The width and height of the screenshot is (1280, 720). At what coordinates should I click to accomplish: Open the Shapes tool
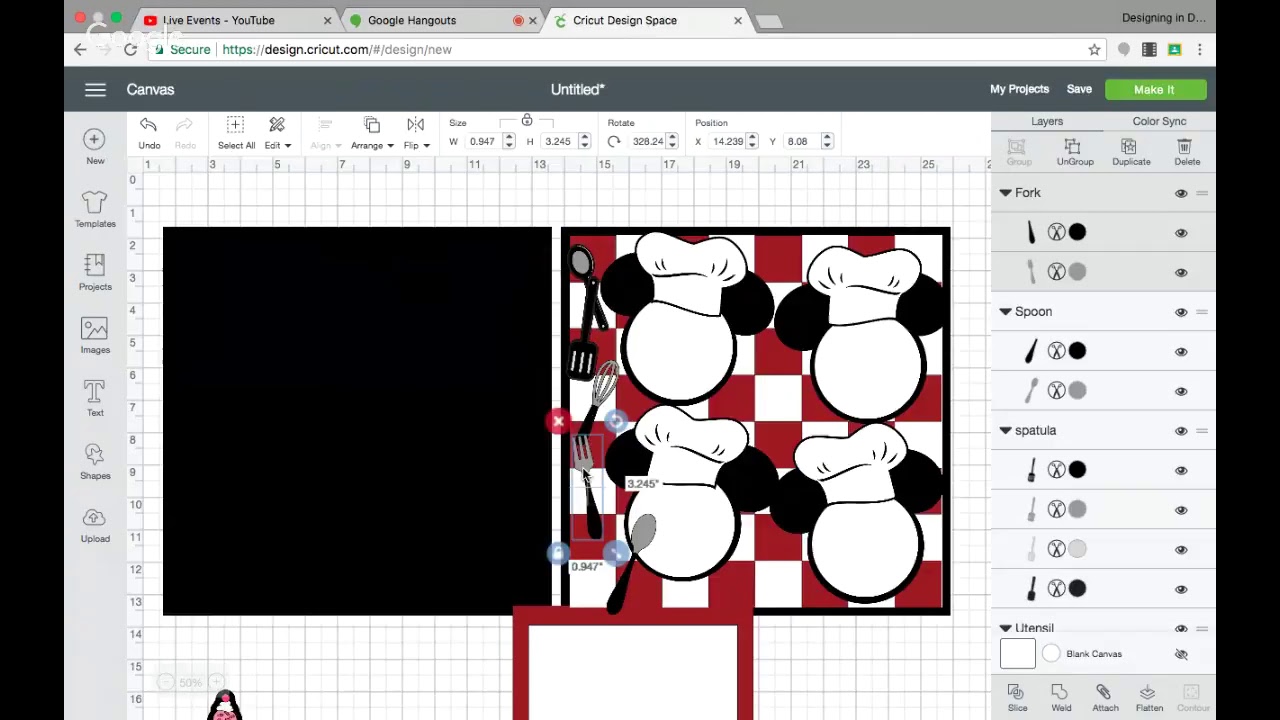tap(95, 461)
